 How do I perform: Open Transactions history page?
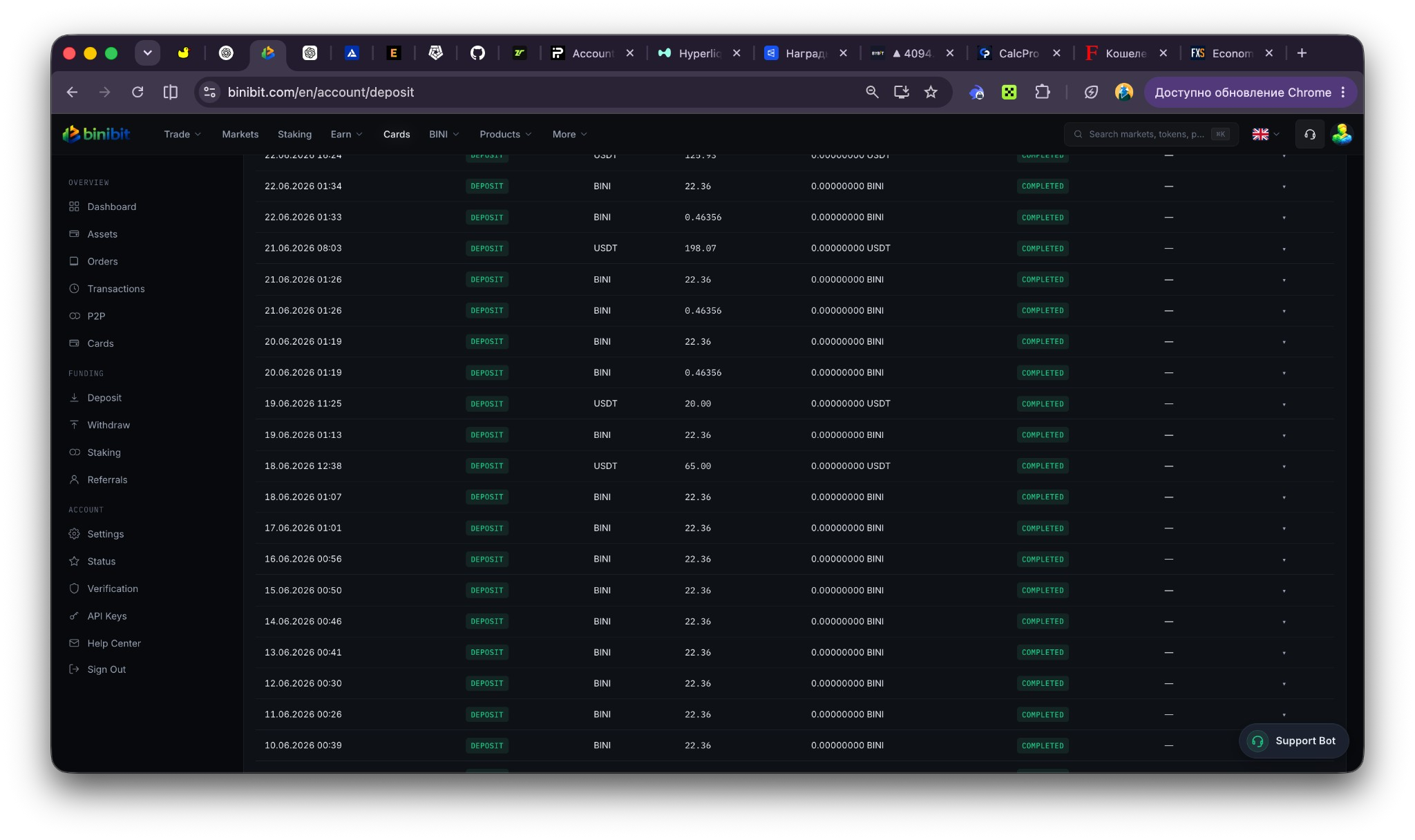(115, 289)
